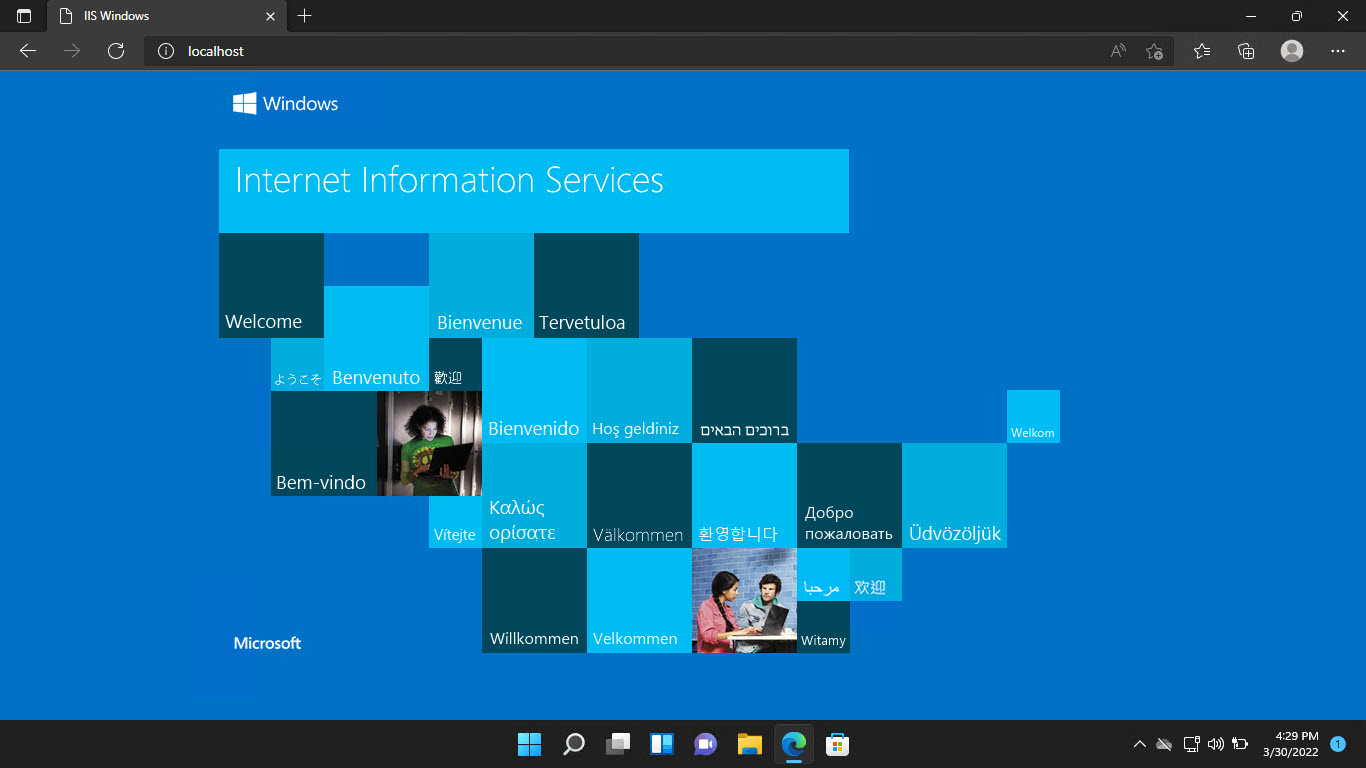Open taskbar Search
Image resolution: width=1366 pixels, height=768 pixels.
point(573,744)
